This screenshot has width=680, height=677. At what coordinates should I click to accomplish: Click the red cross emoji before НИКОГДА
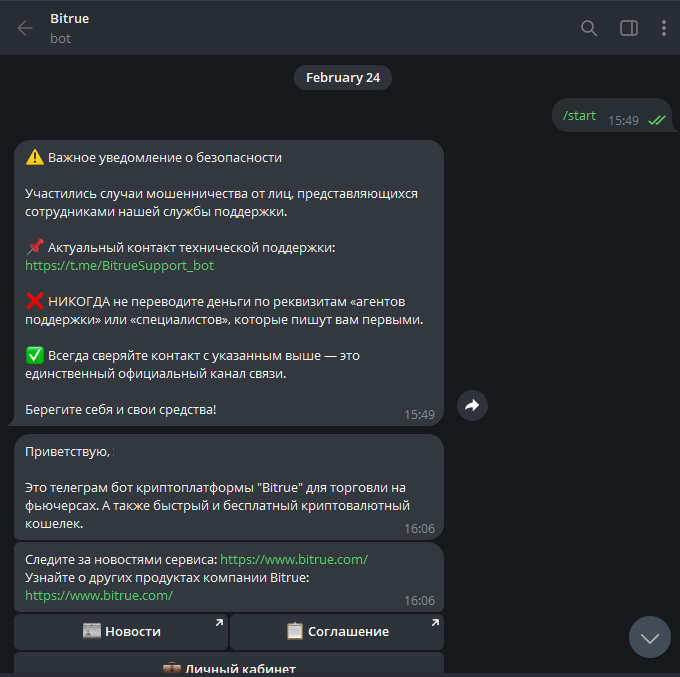(35, 301)
